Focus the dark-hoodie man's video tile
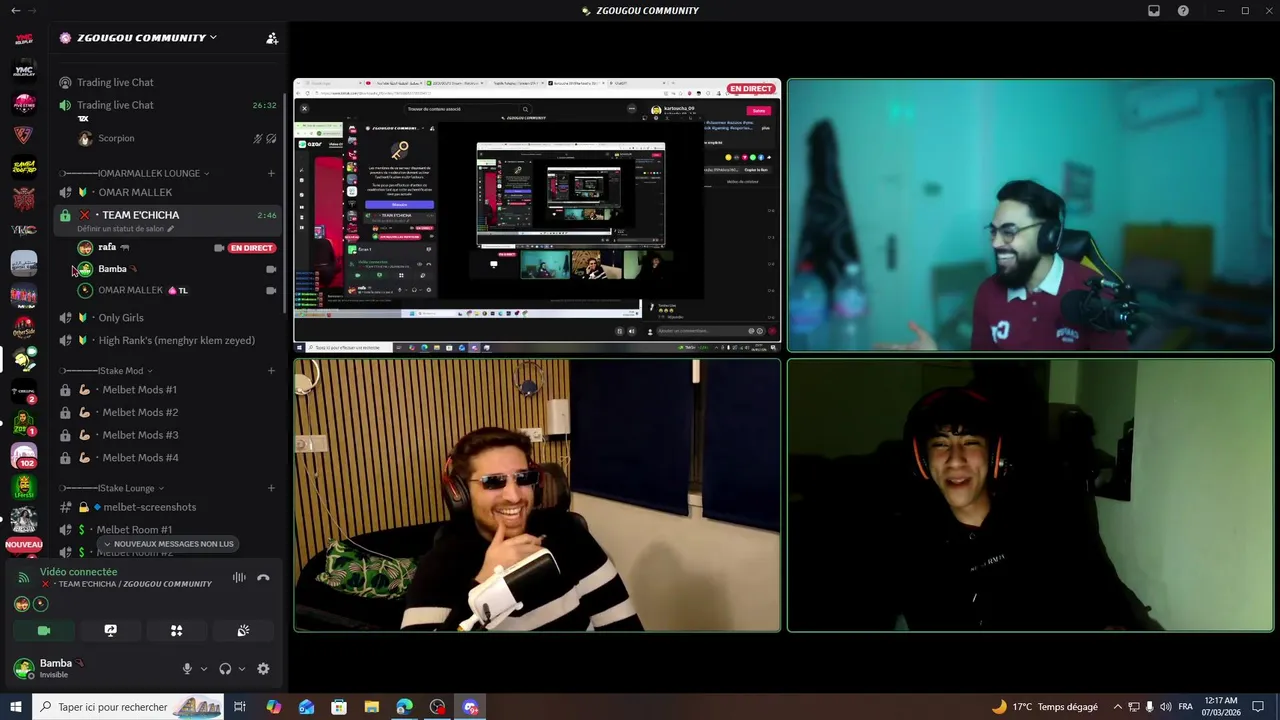Screen dimensions: 1280x720 pos(1030,496)
